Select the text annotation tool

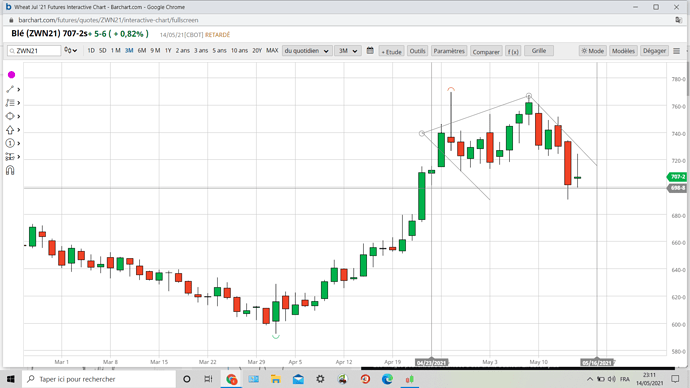click(x=10, y=103)
